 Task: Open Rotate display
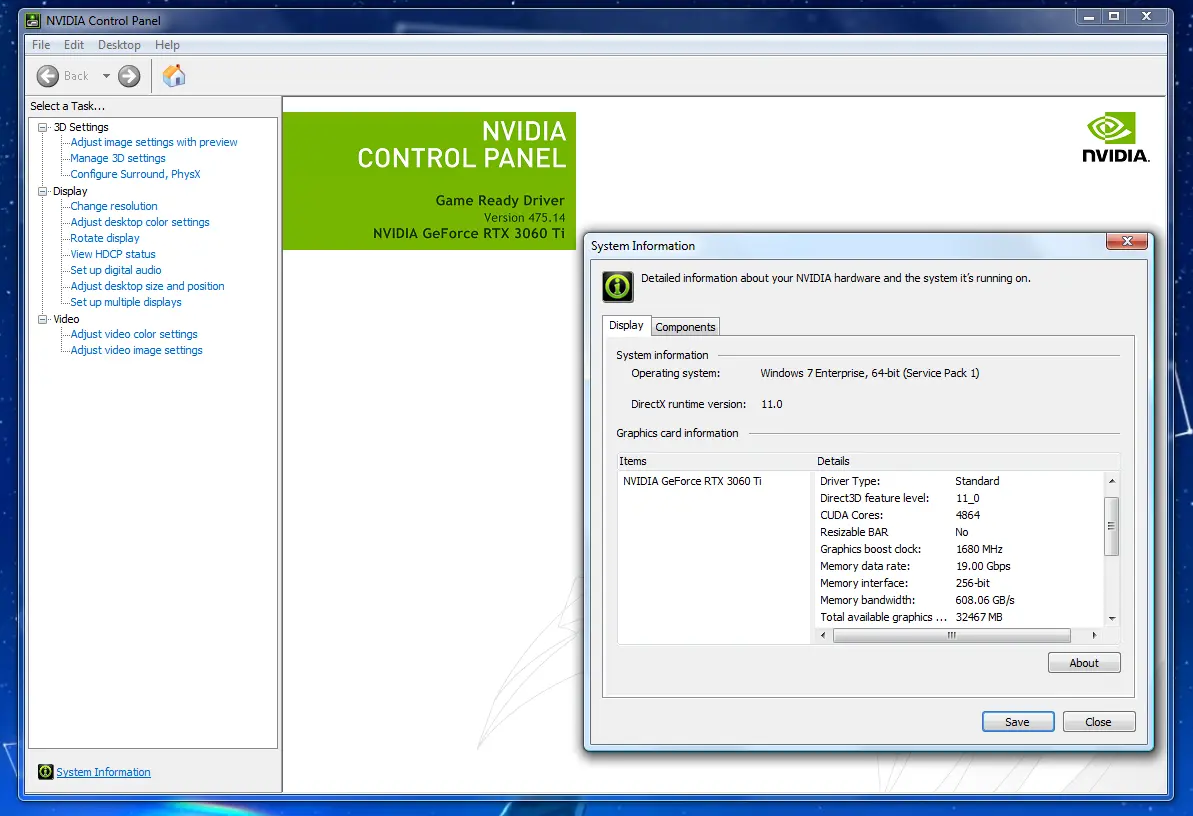click(x=105, y=238)
